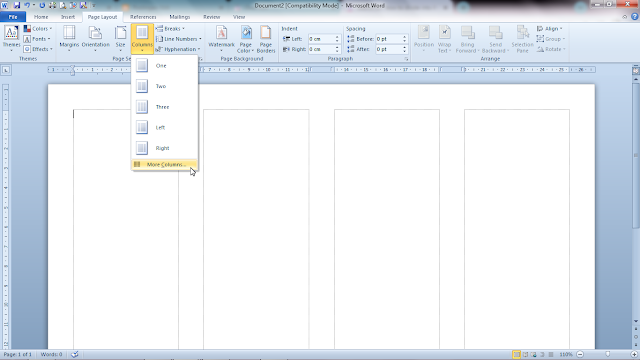
Task: Switch to Outline view
Action: 542,354
